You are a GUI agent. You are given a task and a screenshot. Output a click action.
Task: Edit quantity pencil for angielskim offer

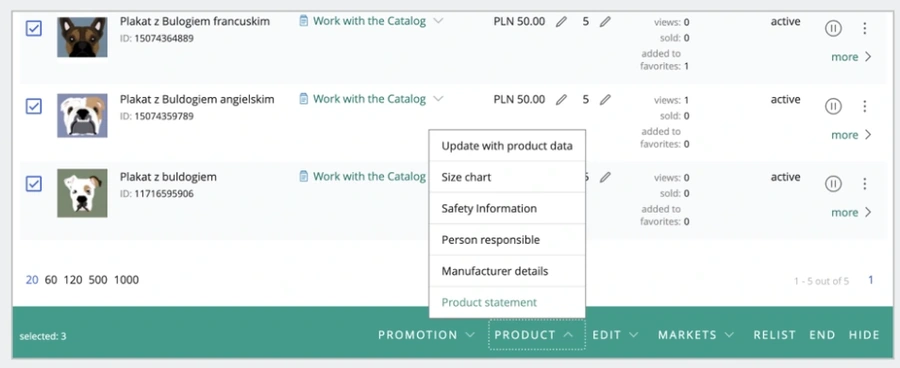(605, 99)
